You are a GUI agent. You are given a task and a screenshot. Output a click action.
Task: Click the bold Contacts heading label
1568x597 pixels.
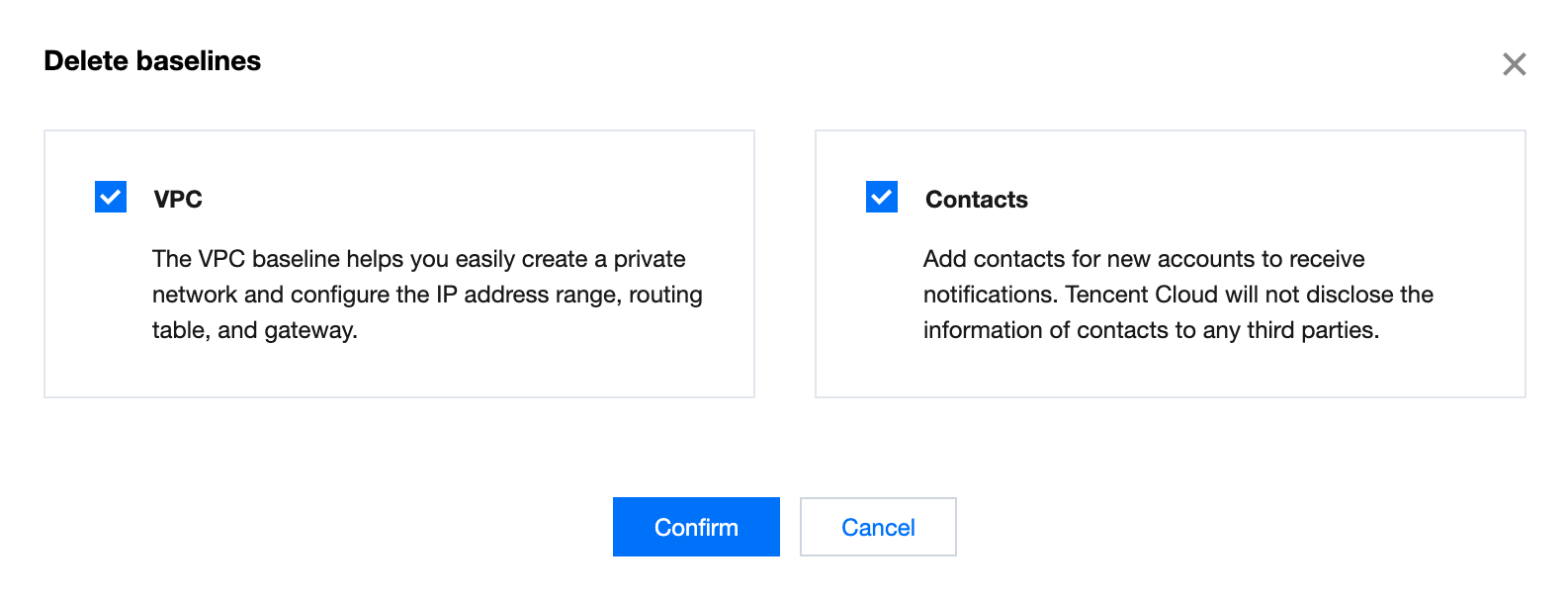click(x=976, y=200)
